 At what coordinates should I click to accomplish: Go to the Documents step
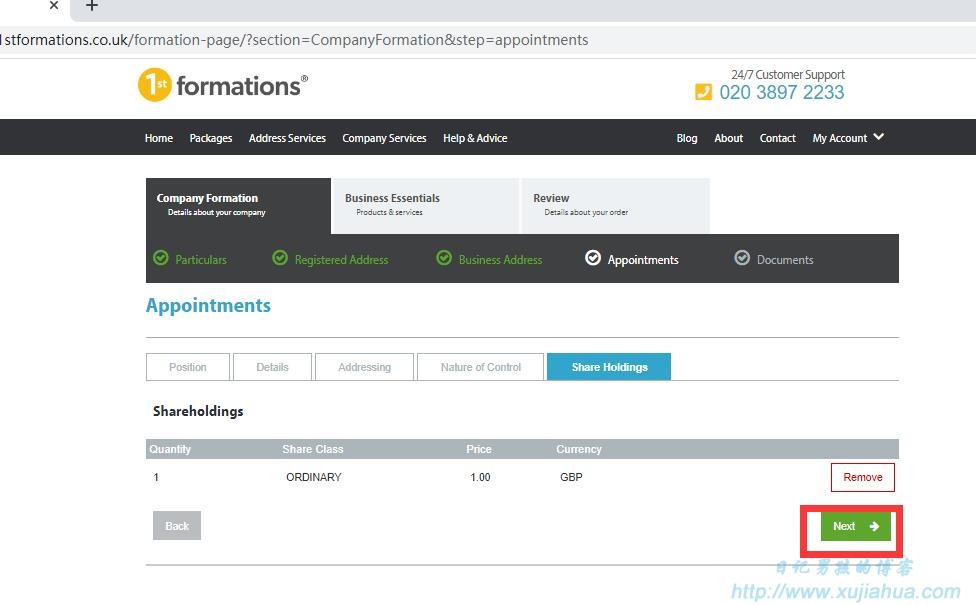click(x=785, y=260)
